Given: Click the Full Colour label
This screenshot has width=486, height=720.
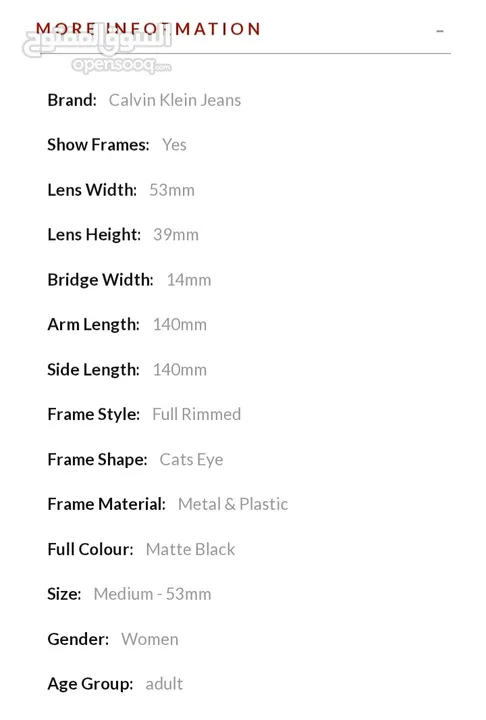Looking at the screenshot, I should tap(90, 549).
